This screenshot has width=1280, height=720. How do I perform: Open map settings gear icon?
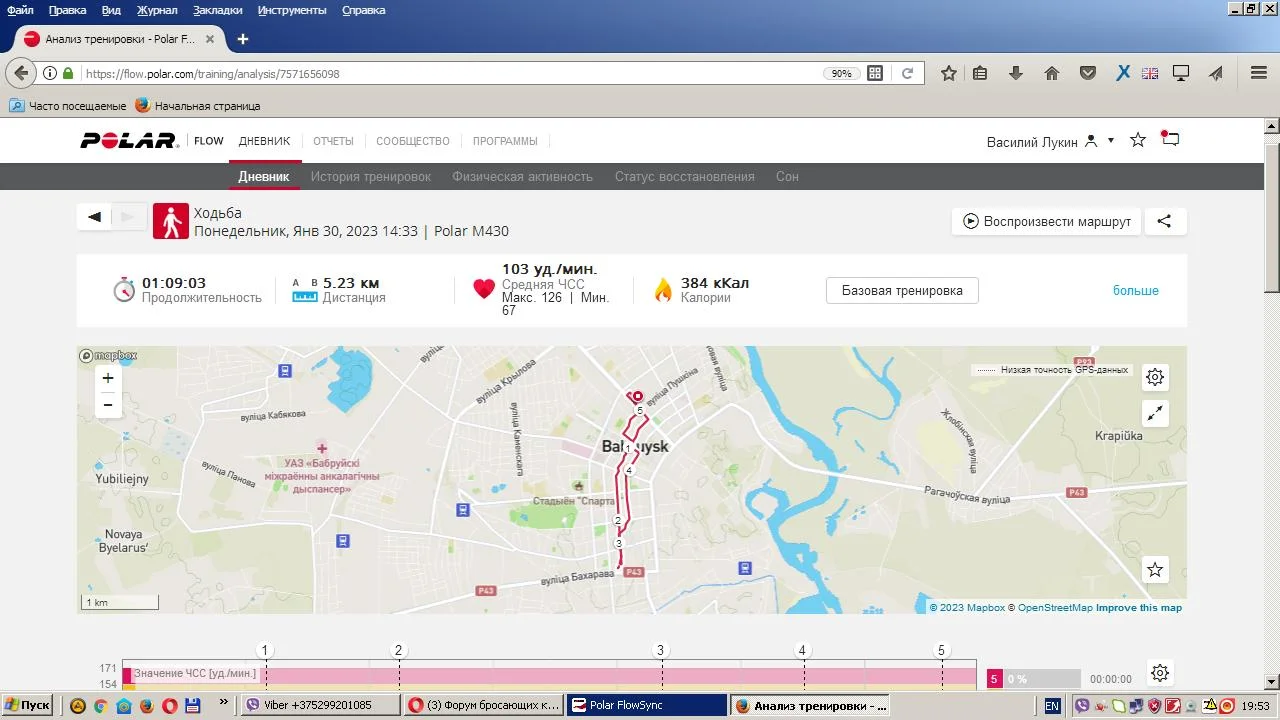click(1155, 377)
